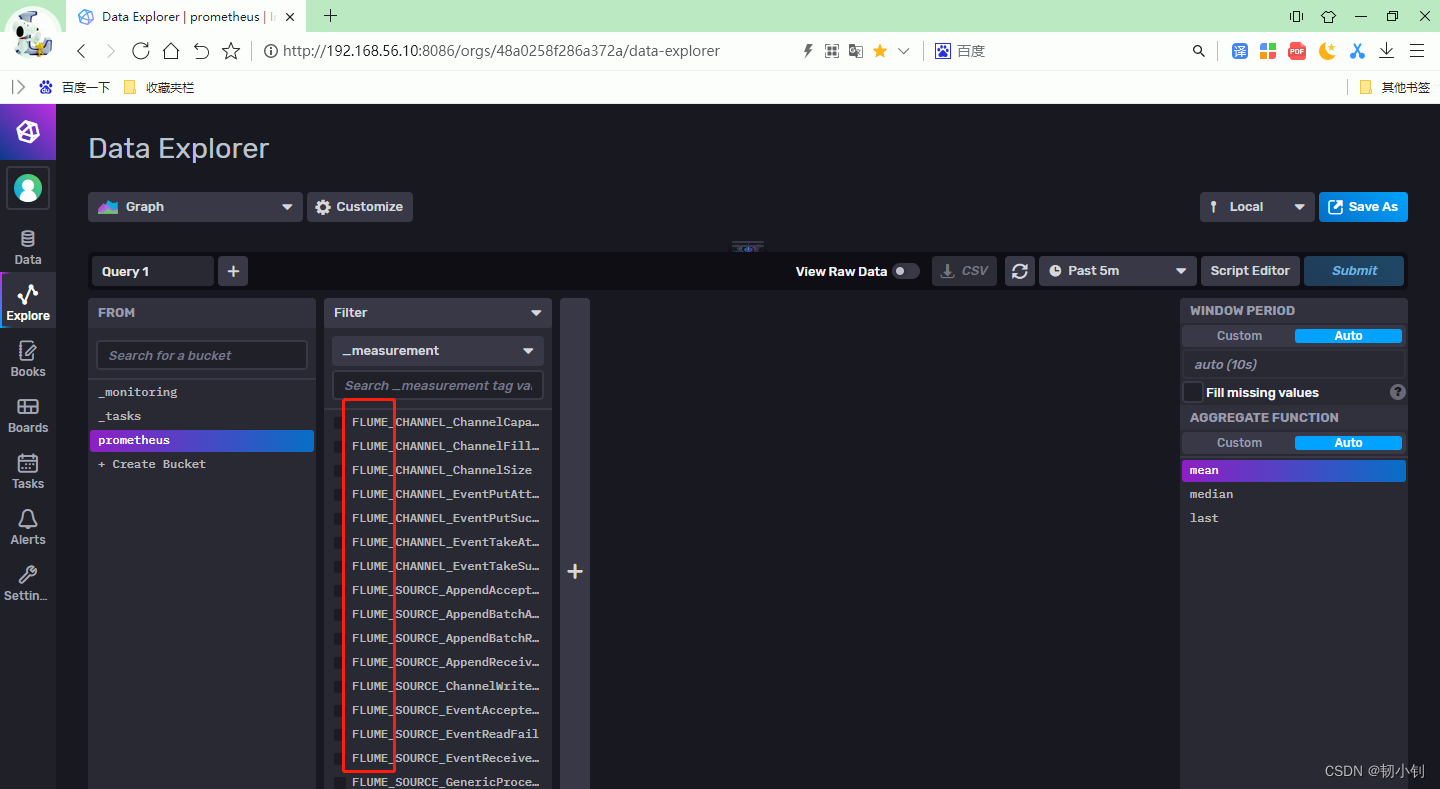Click the PDF extension icon
The height and width of the screenshot is (789, 1440).
(1297, 51)
